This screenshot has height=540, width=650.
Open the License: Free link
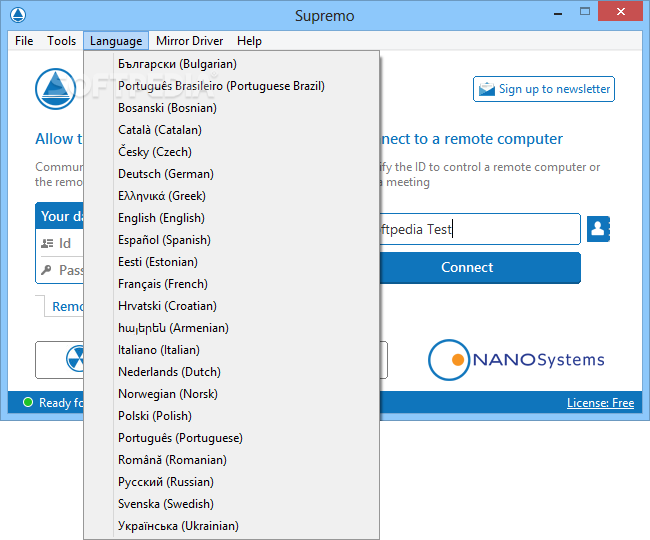pyautogui.click(x=600, y=402)
